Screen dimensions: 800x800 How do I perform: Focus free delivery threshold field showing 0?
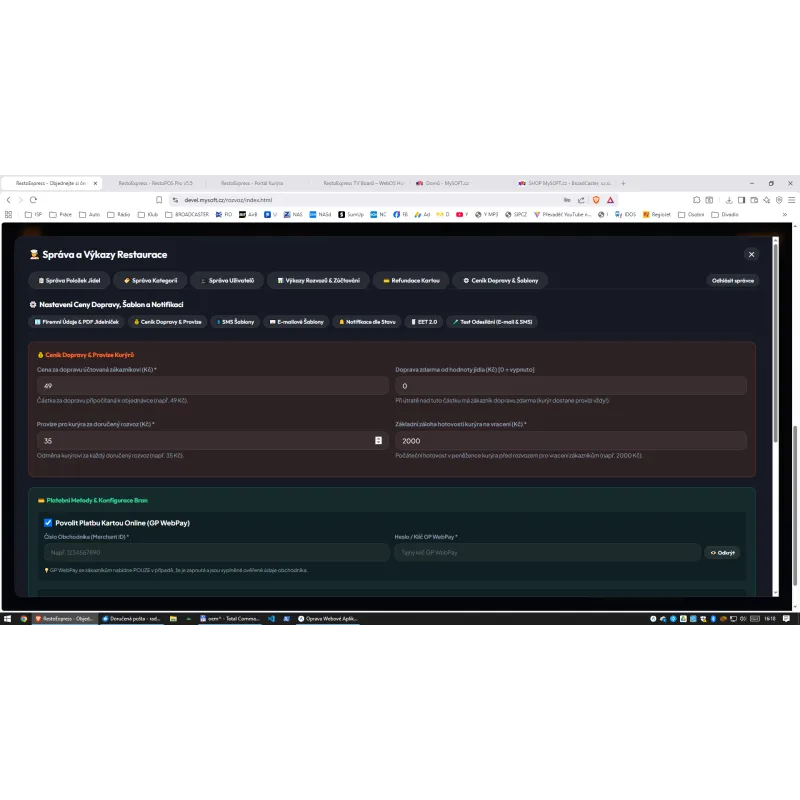pyautogui.click(x=571, y=386)
